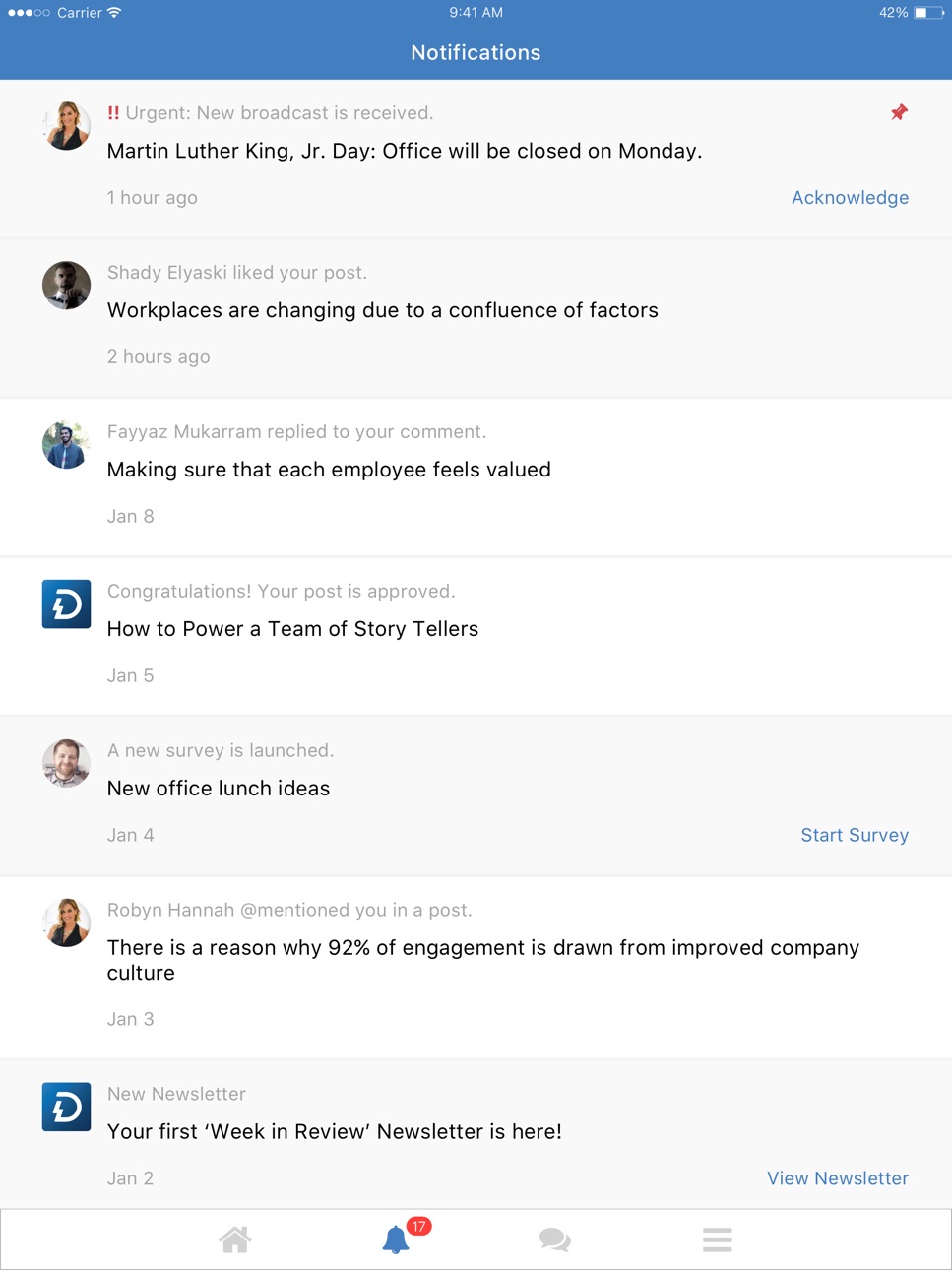View Fayyaz Mukarram's avatar
Viewport: 952px width, 1270px height.
[67, 445]
